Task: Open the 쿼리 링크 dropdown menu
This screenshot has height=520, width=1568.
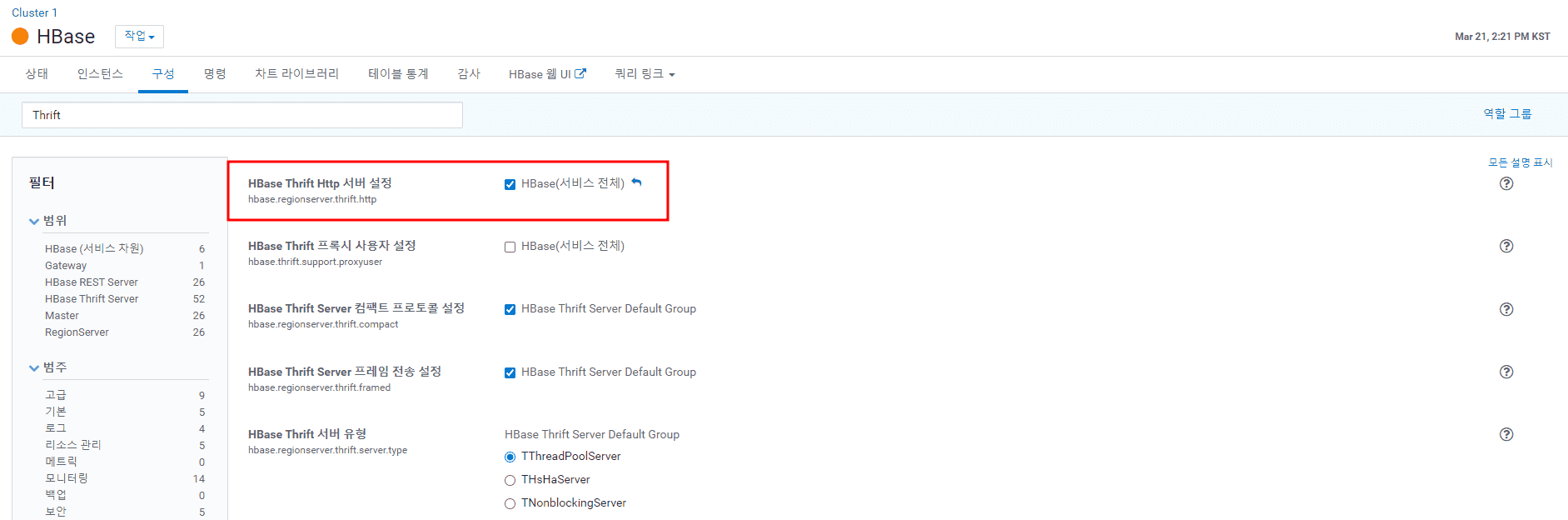Action: 645,74
